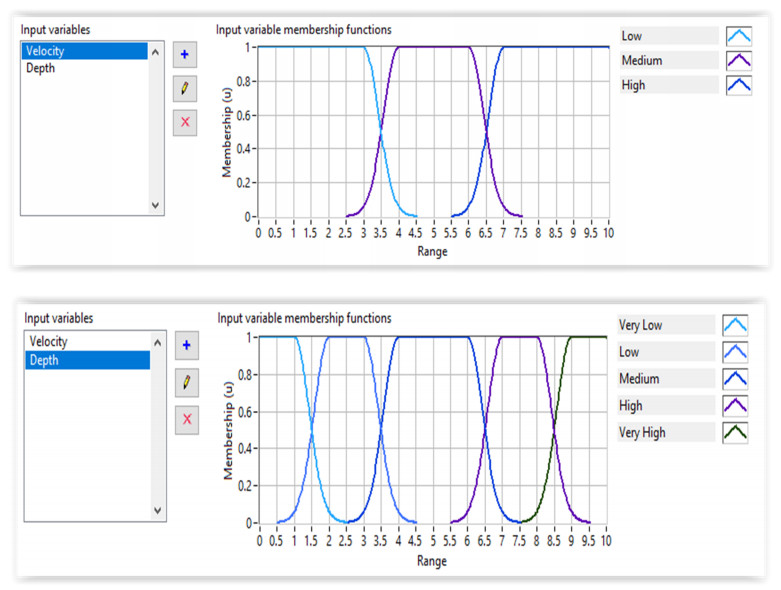Click the Low membership color swatch in Velocity legend

739,36
